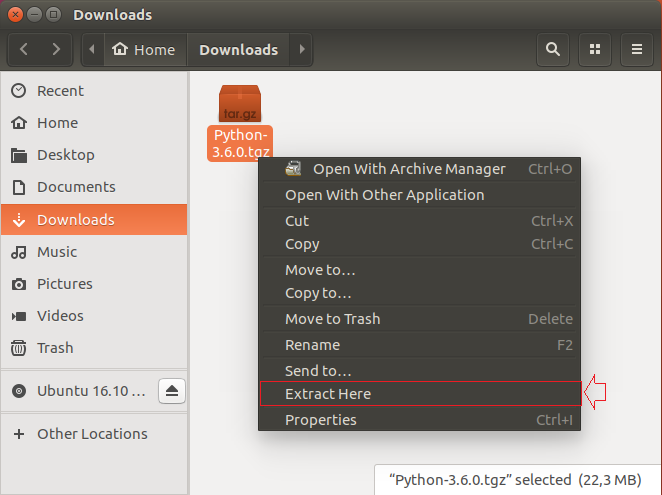
Task: Open Trash in the sidebar
Action: click(94, 348)
